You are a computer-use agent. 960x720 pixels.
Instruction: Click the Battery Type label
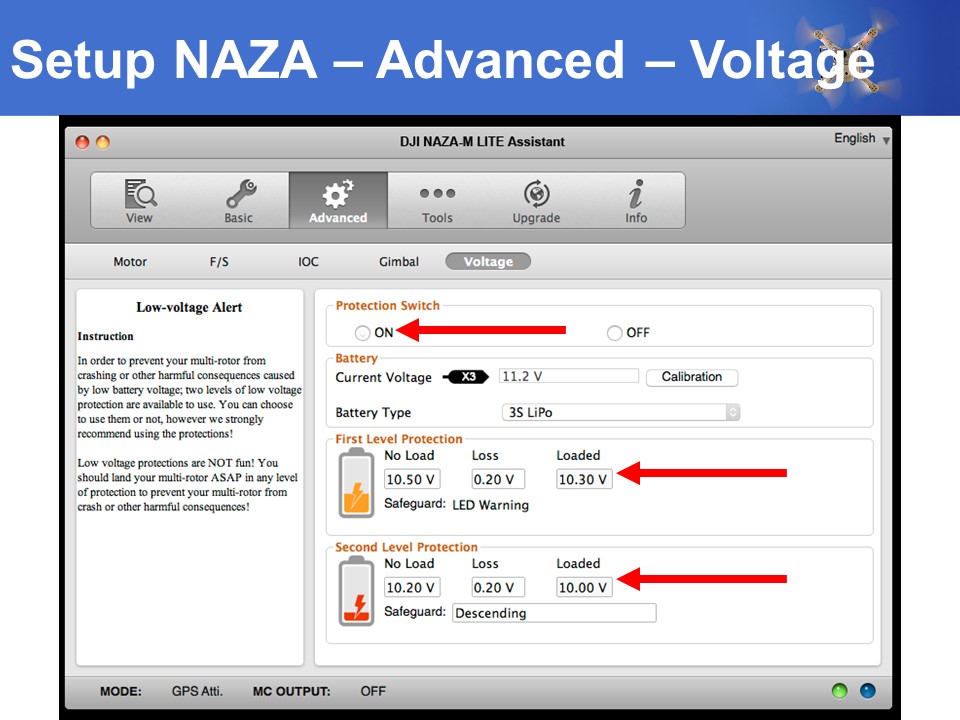[373, 413]
